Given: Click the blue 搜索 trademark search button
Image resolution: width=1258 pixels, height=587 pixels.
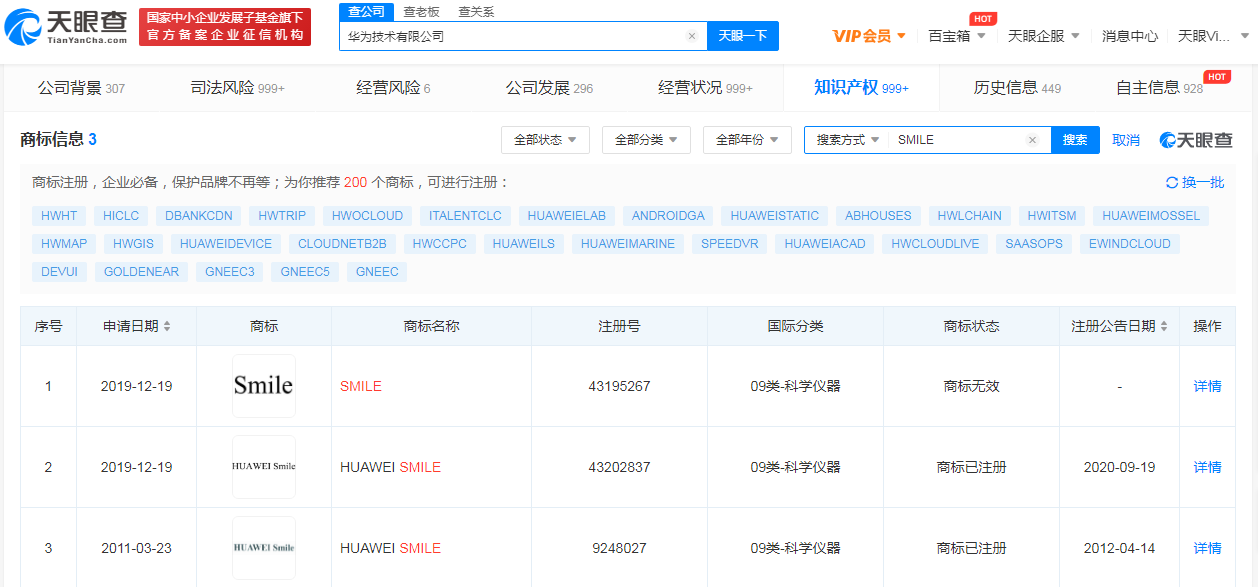Looking at the screenshot, I should (x=1075, y=140).
